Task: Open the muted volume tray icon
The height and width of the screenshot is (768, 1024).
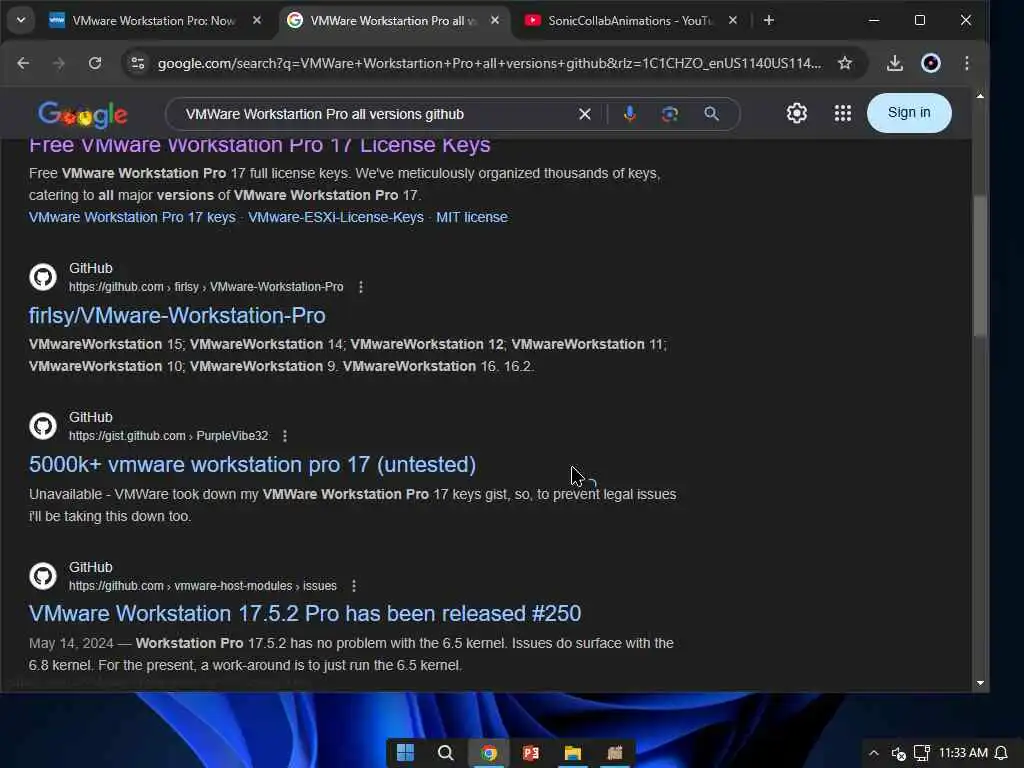Action: click(899, 754)
